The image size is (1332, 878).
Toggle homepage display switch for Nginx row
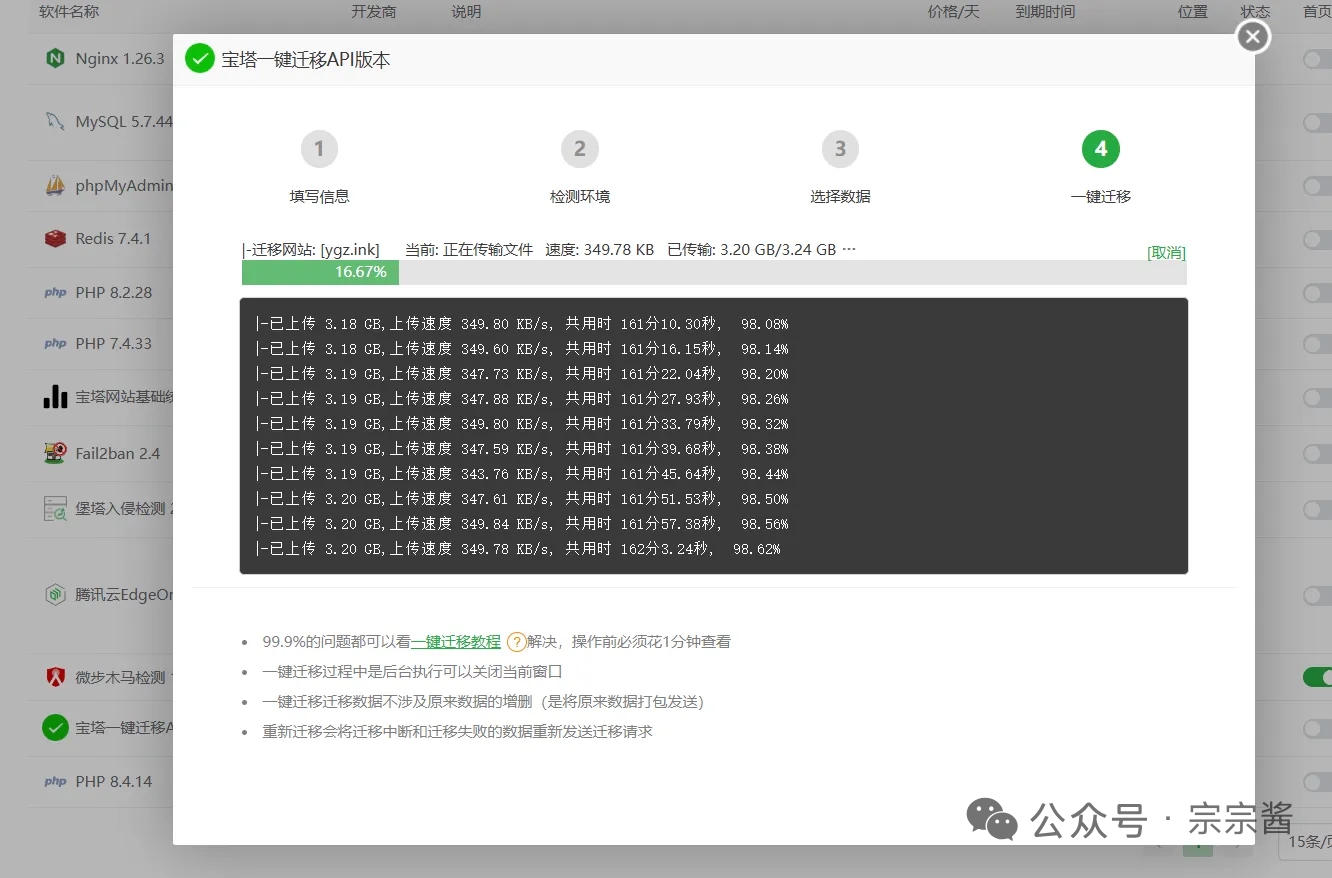(x=1317, y=59)
